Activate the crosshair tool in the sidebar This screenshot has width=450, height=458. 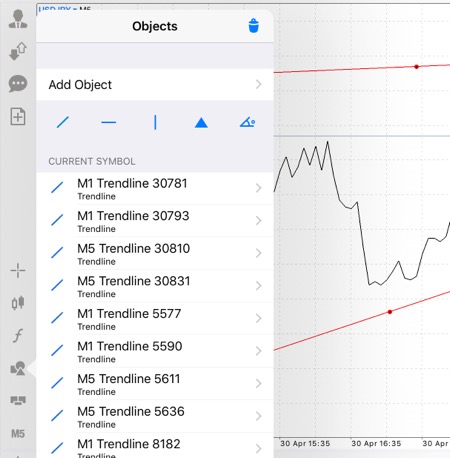pyautogui.click(x=18, y=270)
